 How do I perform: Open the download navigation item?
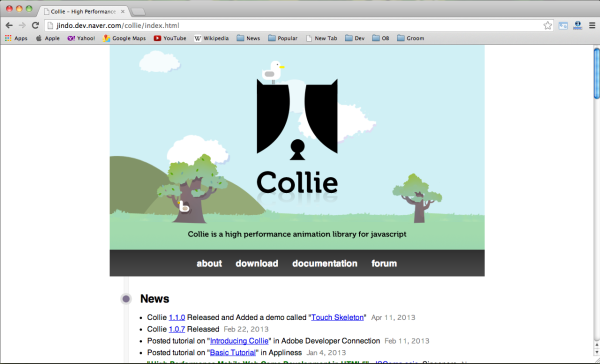point(257,263)
